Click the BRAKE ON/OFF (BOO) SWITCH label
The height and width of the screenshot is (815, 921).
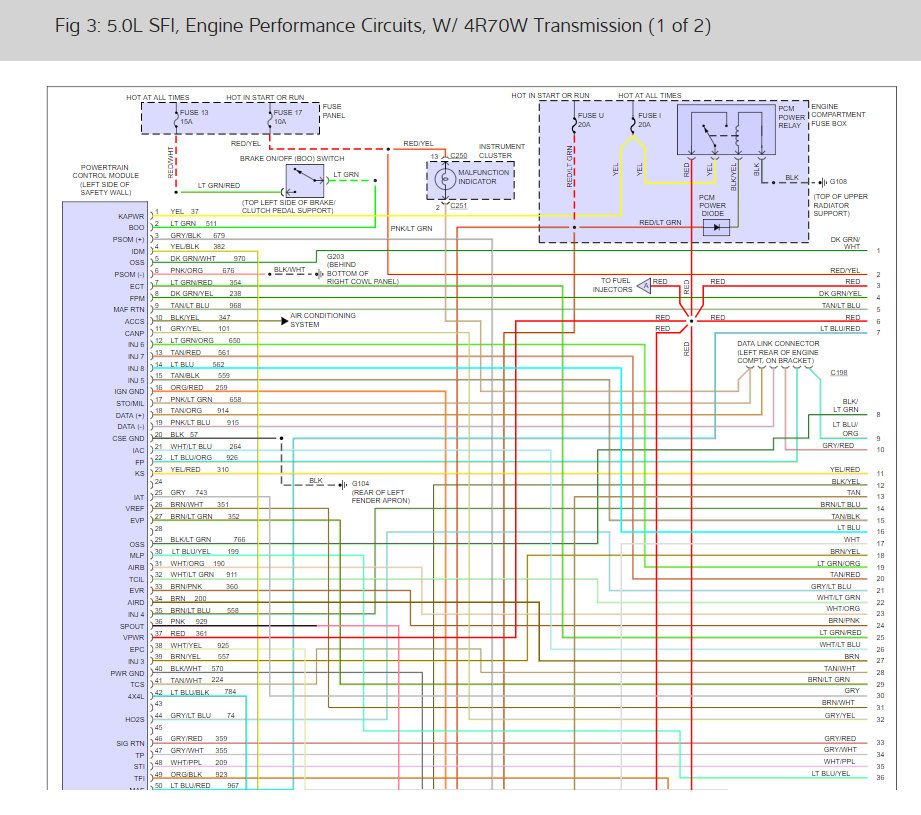(x=292, y=159)
